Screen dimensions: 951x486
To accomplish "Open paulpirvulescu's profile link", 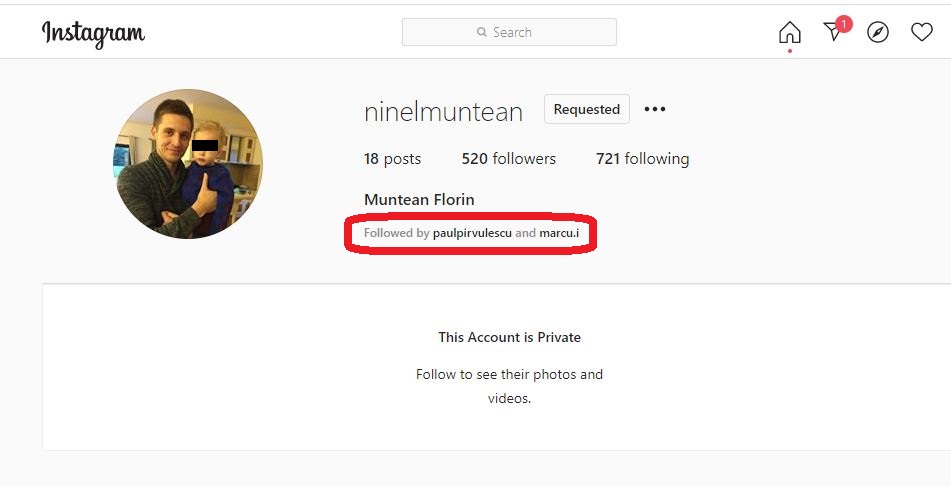I will [472, 233].
